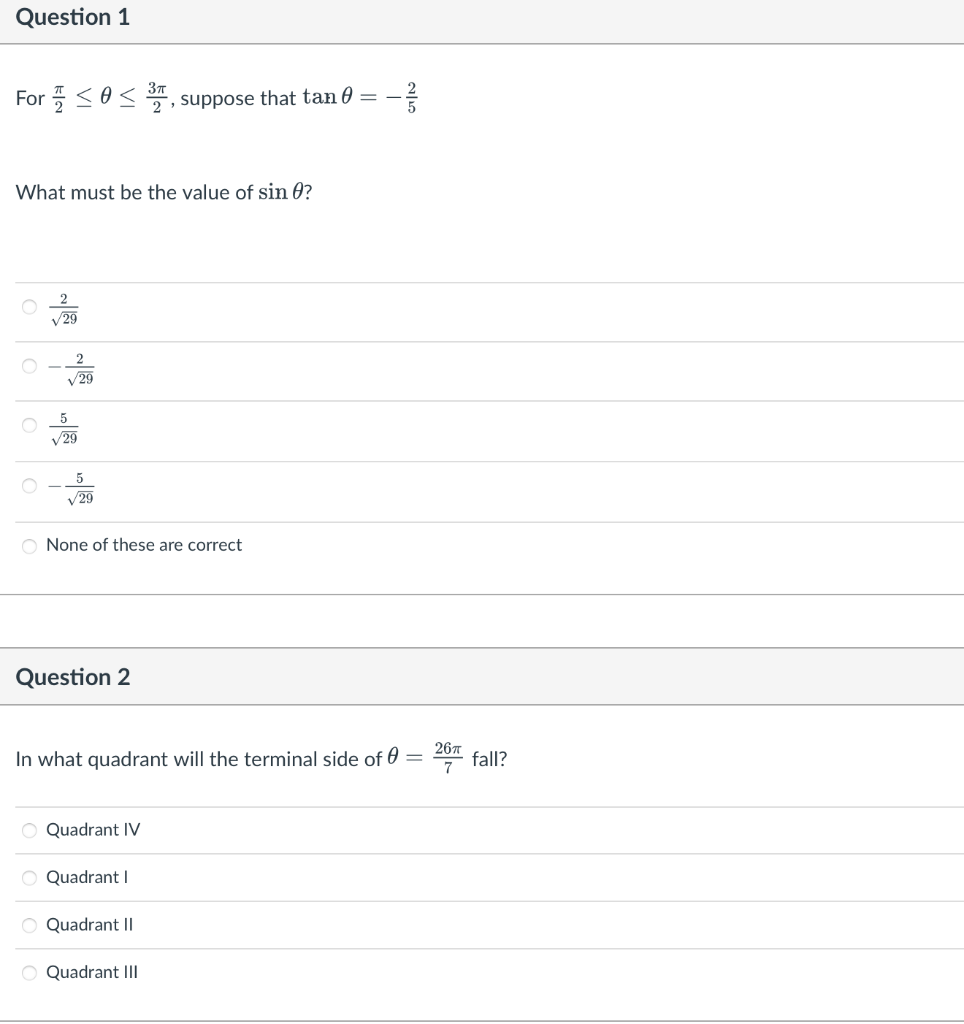Click the Quadrant IV label text
This screenshot has height=1024, width=964.
point(93,830)
